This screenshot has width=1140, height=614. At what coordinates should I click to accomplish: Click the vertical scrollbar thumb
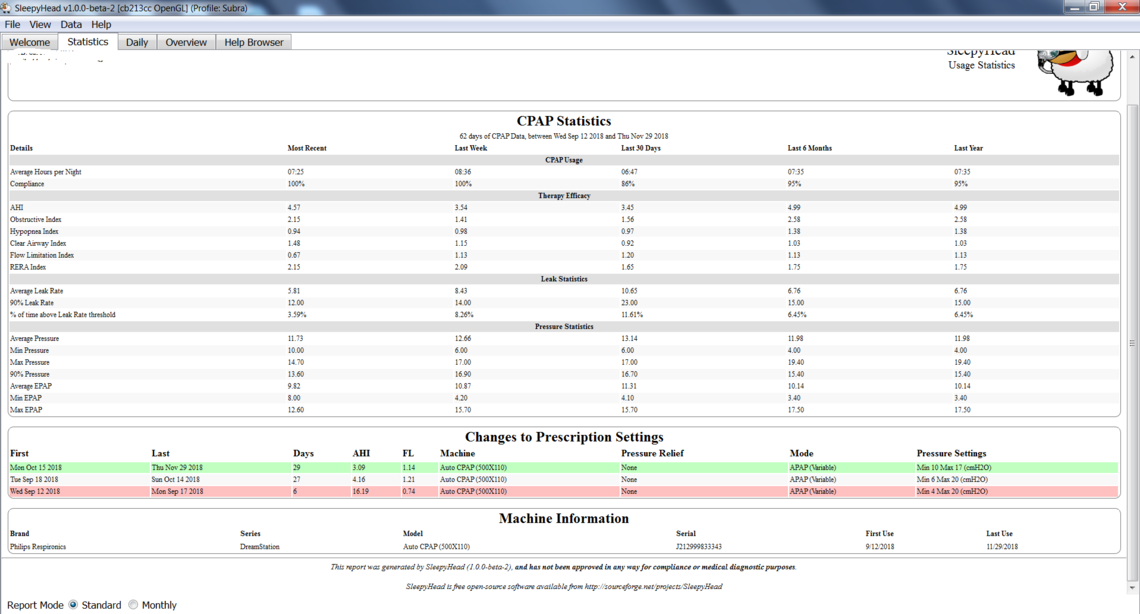[1132, 342]
